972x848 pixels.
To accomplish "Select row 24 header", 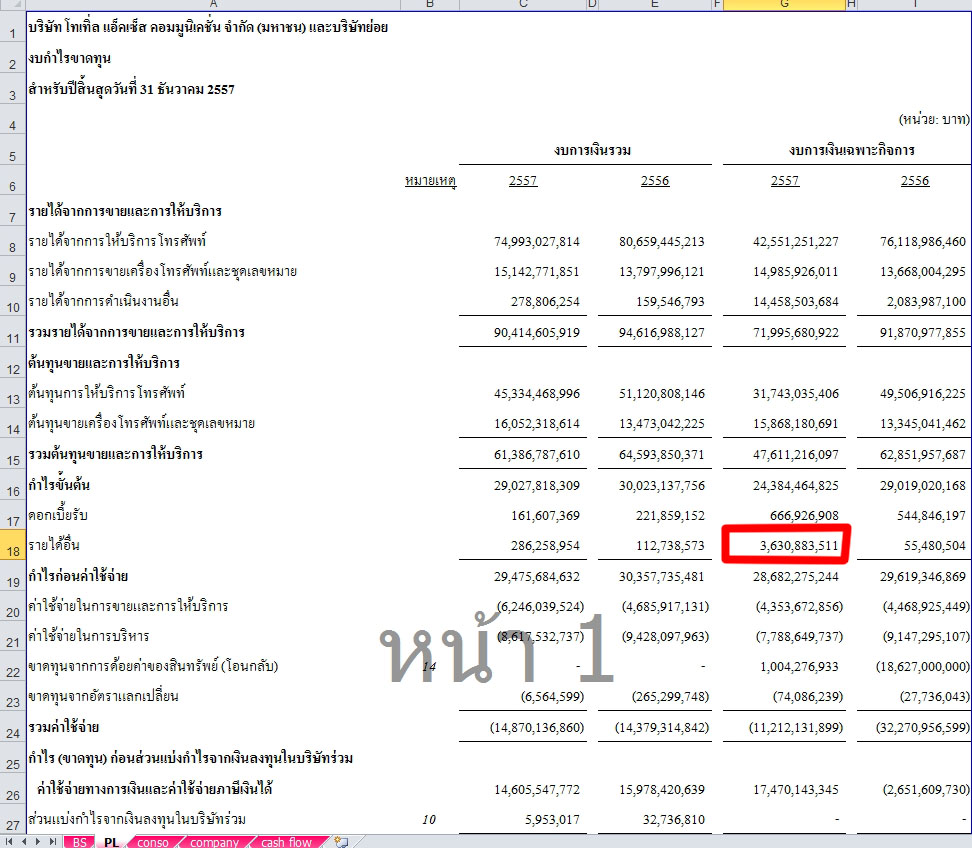I will [12, 727].
